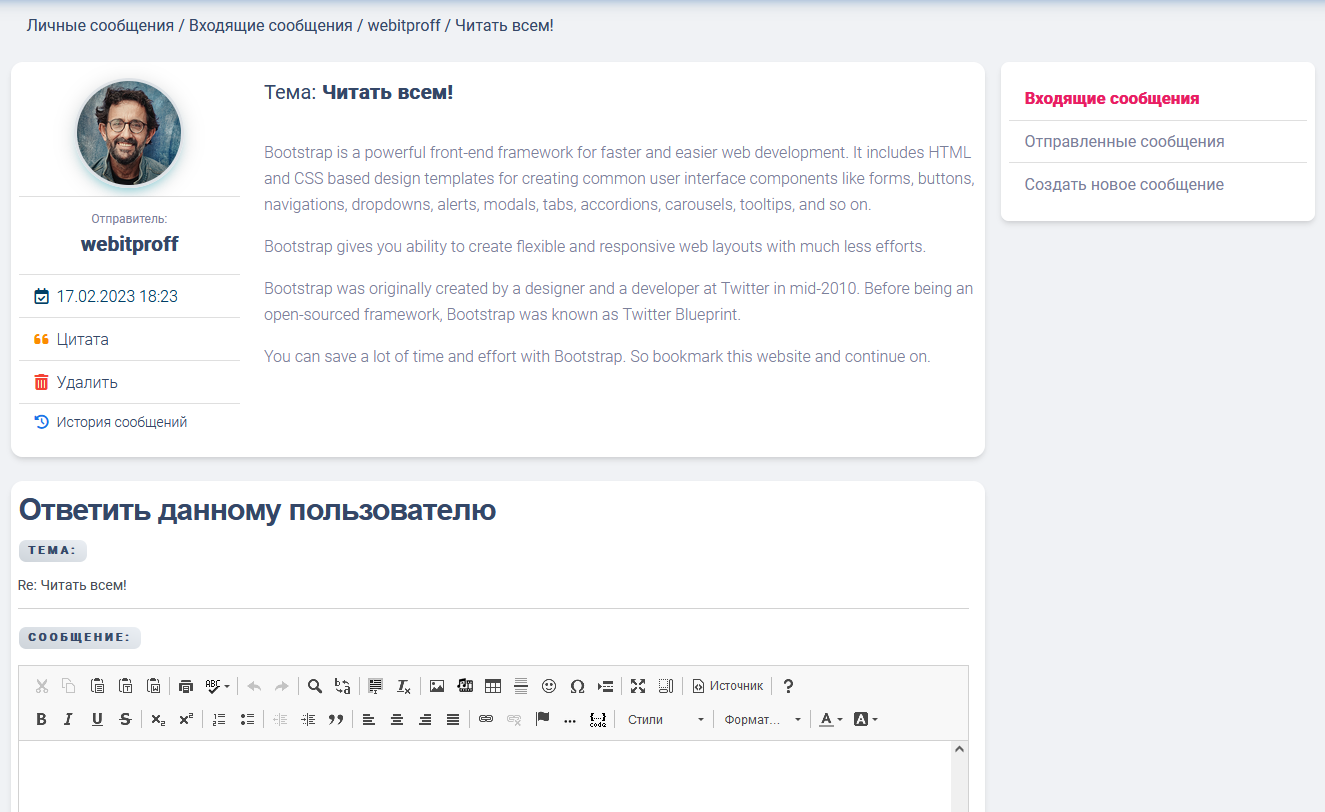Image resolution: width=1325 pixels, height=812 pixels.
Task: Expand the Формат dropdown
Action: (x=763, y=719)
